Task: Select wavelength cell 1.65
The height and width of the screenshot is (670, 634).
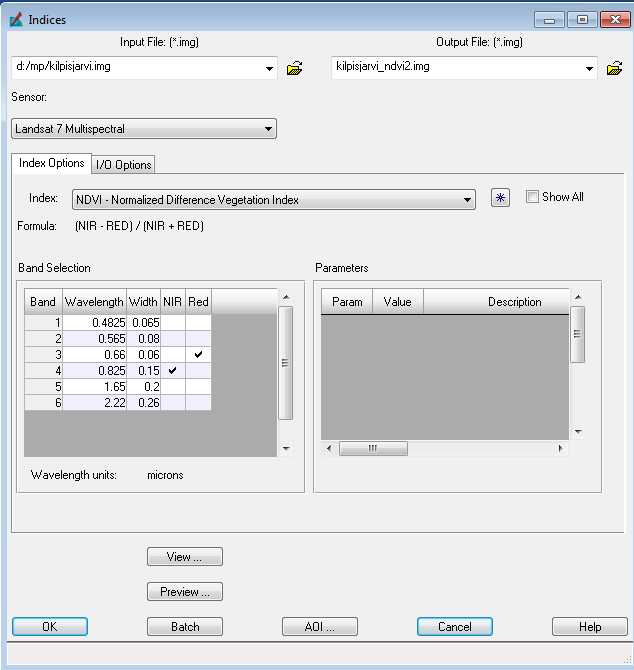Action: [x=94, y=387]
